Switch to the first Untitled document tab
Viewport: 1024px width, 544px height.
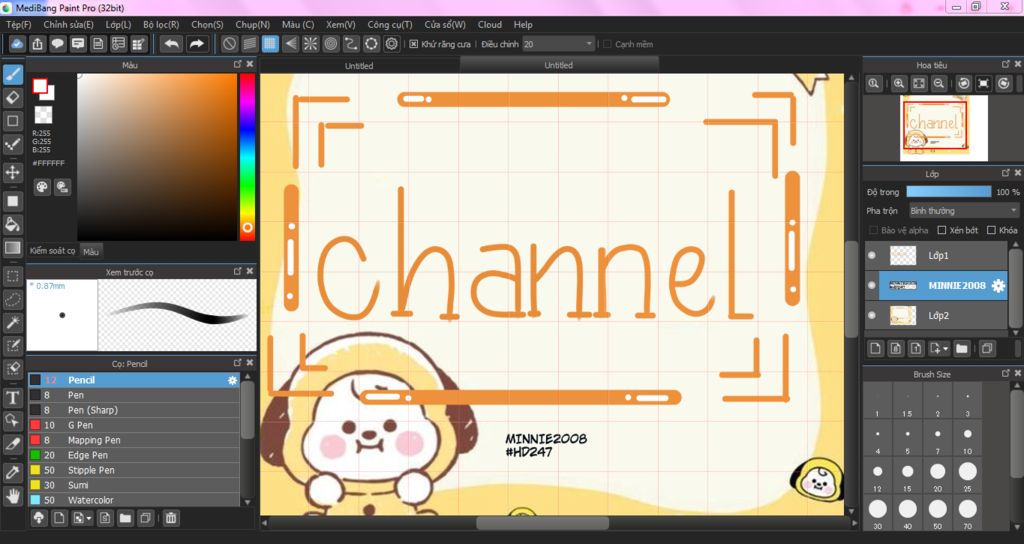coord(359,65)
